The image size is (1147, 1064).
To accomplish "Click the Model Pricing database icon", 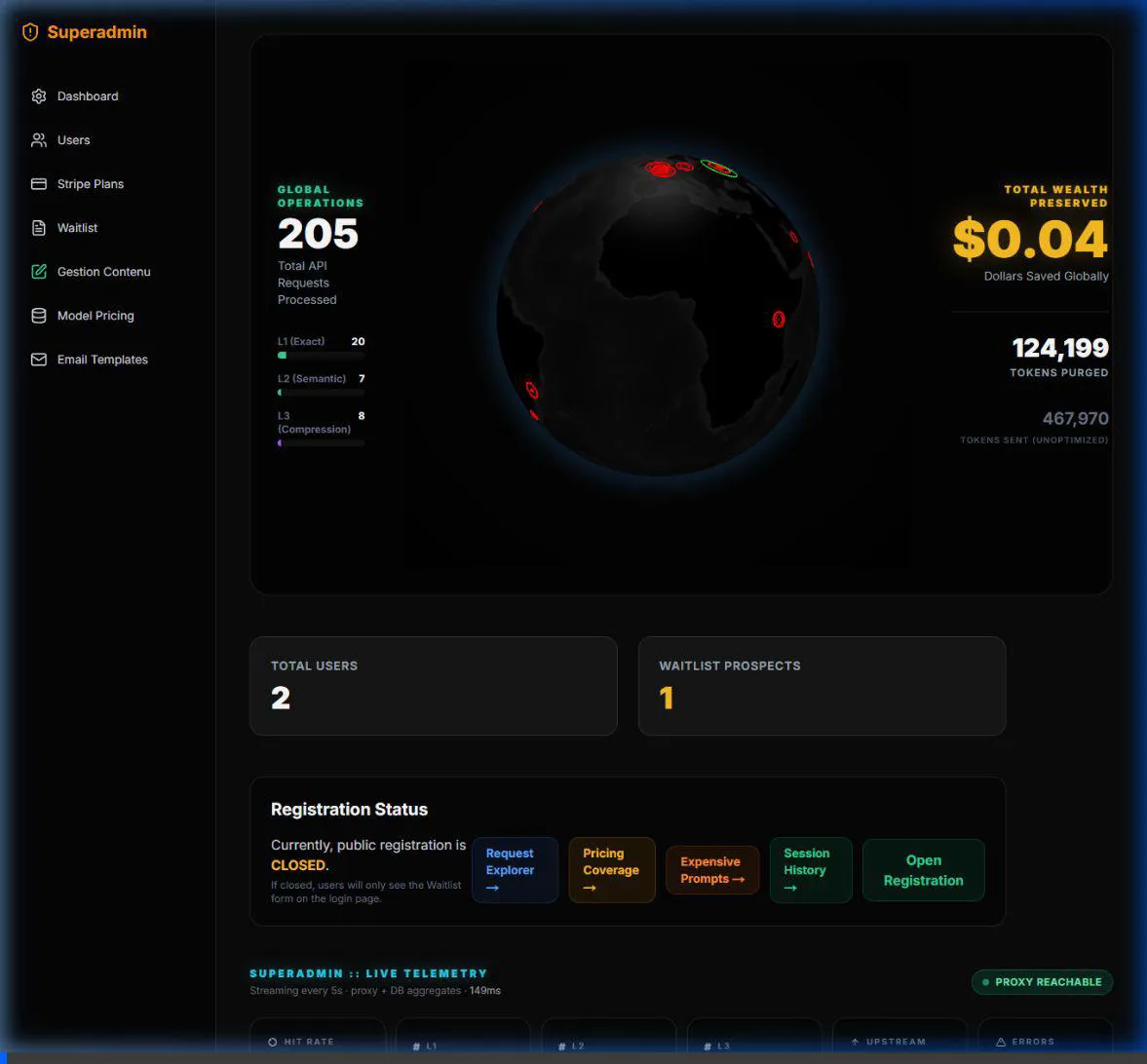I will [x=39, y=316].
